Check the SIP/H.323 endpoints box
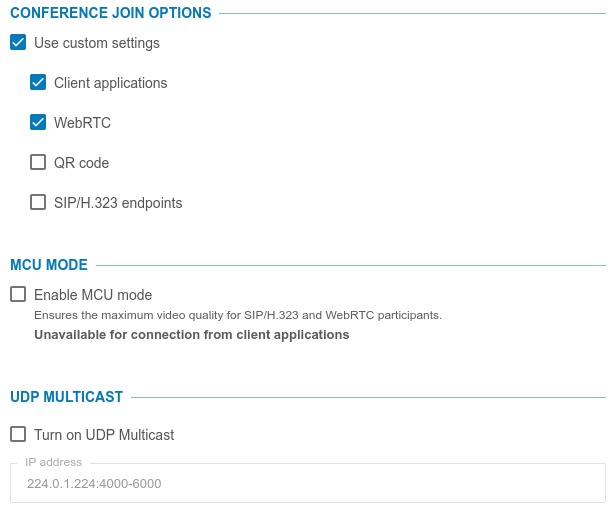 point(38,202)
